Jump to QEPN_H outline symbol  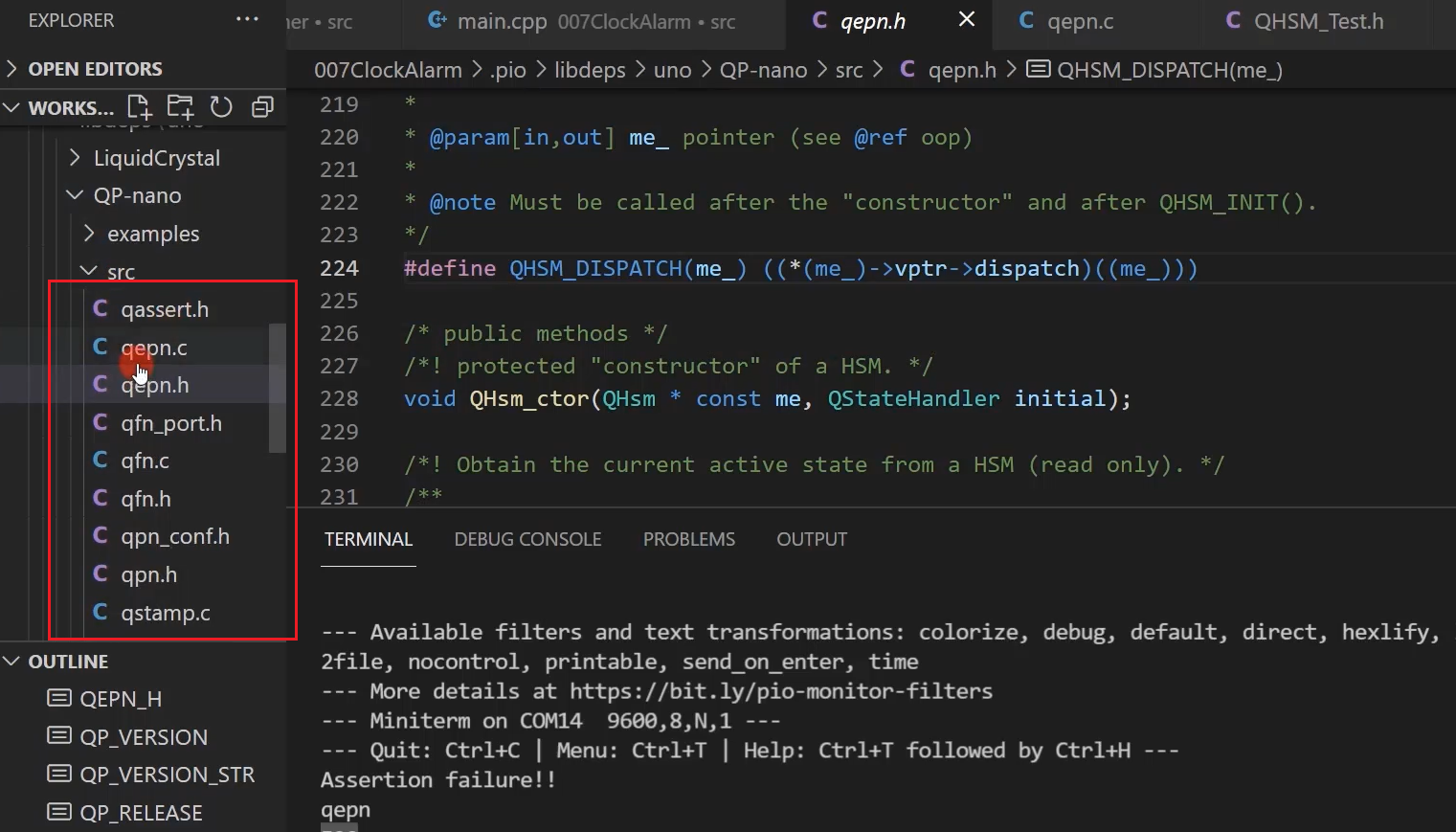(121, 699)
